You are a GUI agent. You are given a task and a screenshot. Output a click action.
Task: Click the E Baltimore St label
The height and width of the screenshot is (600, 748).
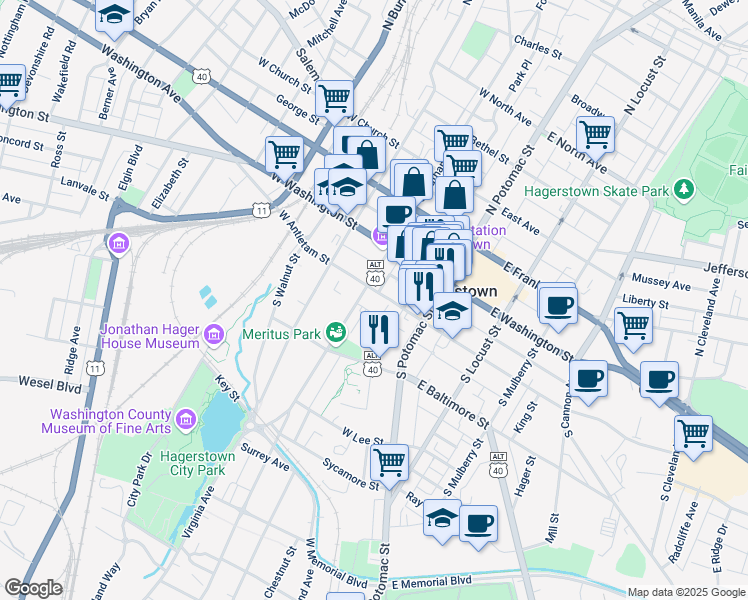point(453,404)
